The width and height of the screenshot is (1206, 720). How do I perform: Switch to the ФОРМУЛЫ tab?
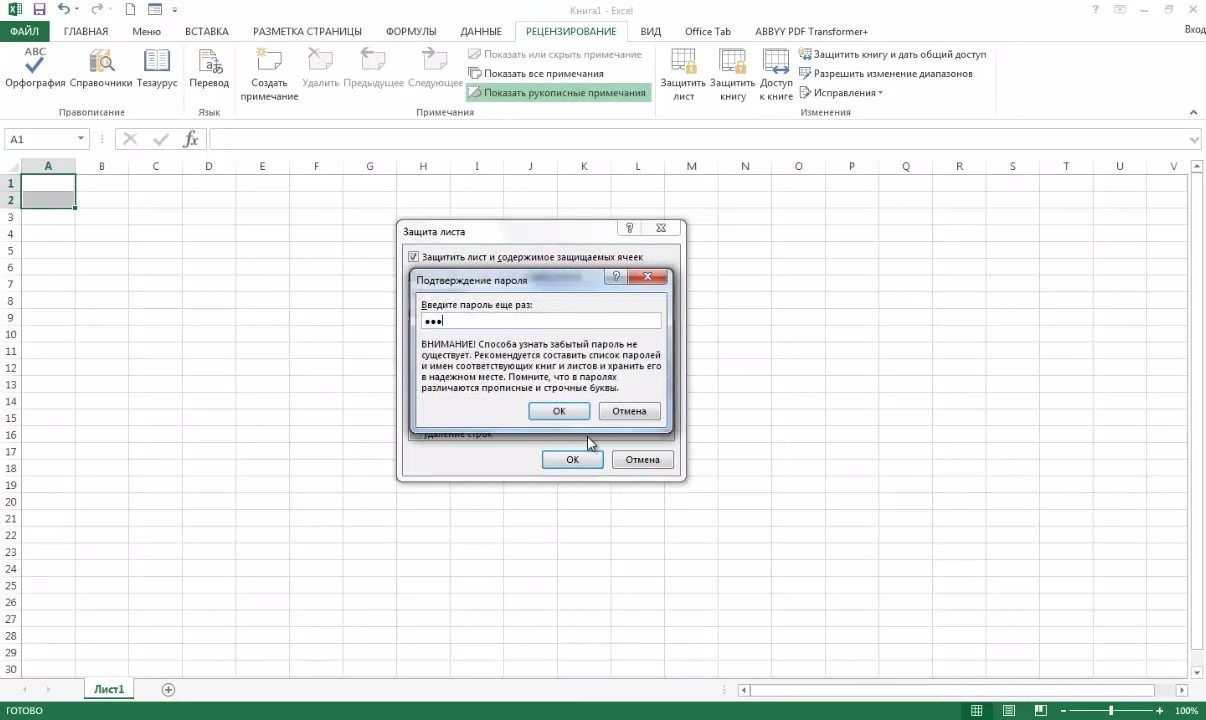click(410, 31)
